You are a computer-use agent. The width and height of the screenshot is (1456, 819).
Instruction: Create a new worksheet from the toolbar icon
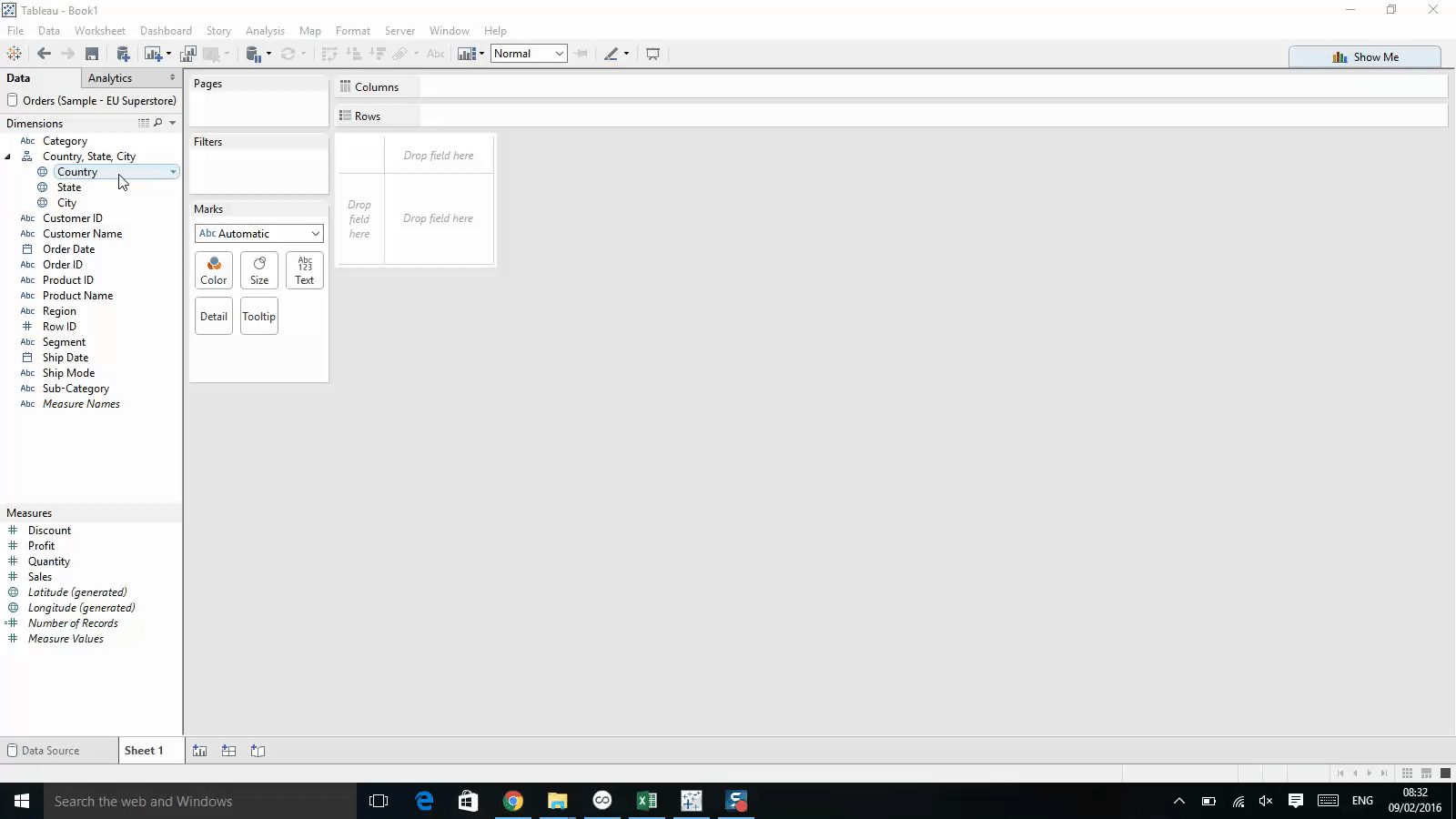coord(152,54)
